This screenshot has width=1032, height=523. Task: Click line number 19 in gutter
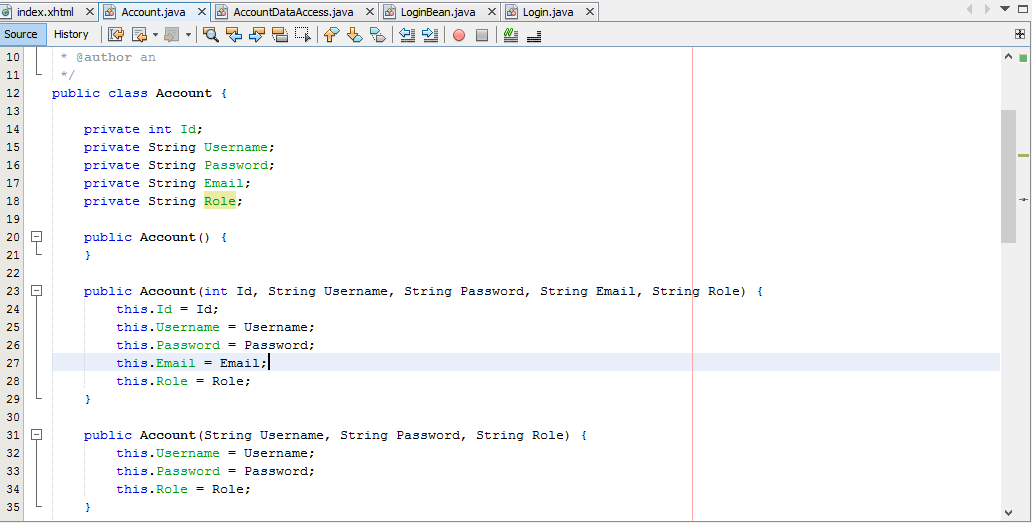pos(13,219)
